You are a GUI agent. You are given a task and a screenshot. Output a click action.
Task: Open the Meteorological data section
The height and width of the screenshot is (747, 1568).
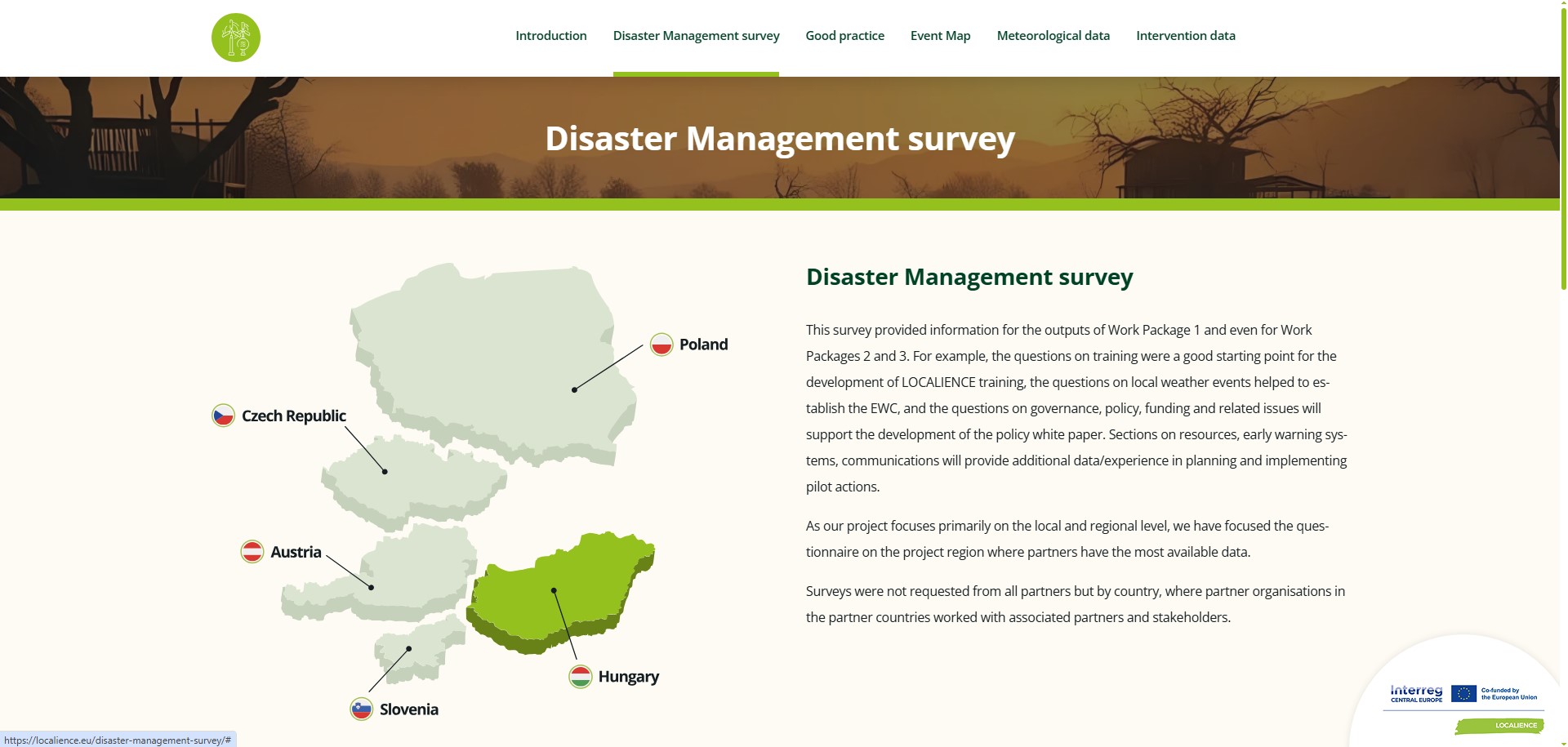[x=1053, y=36]
